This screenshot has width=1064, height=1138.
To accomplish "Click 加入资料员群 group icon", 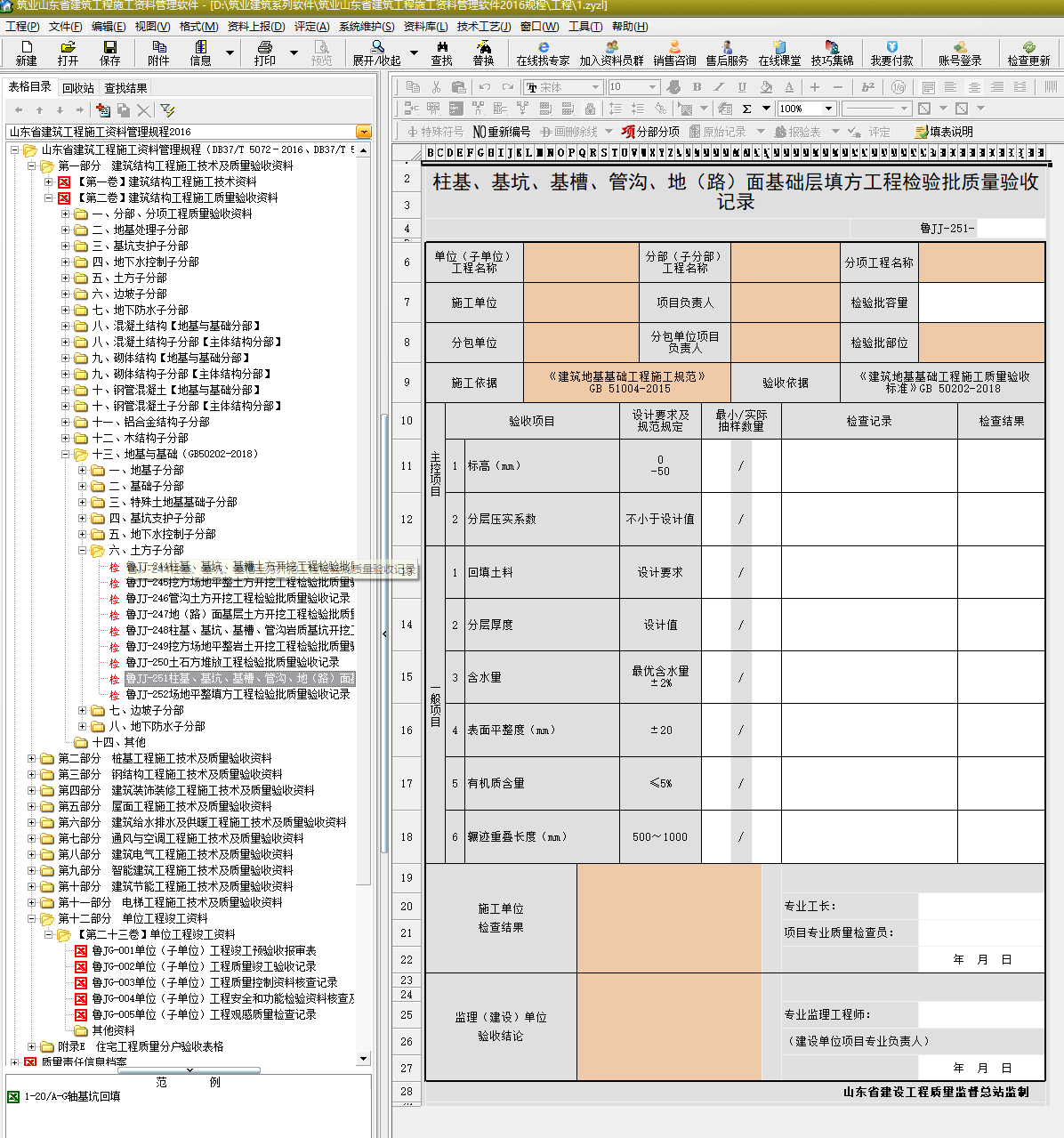I will coord(611,52).
